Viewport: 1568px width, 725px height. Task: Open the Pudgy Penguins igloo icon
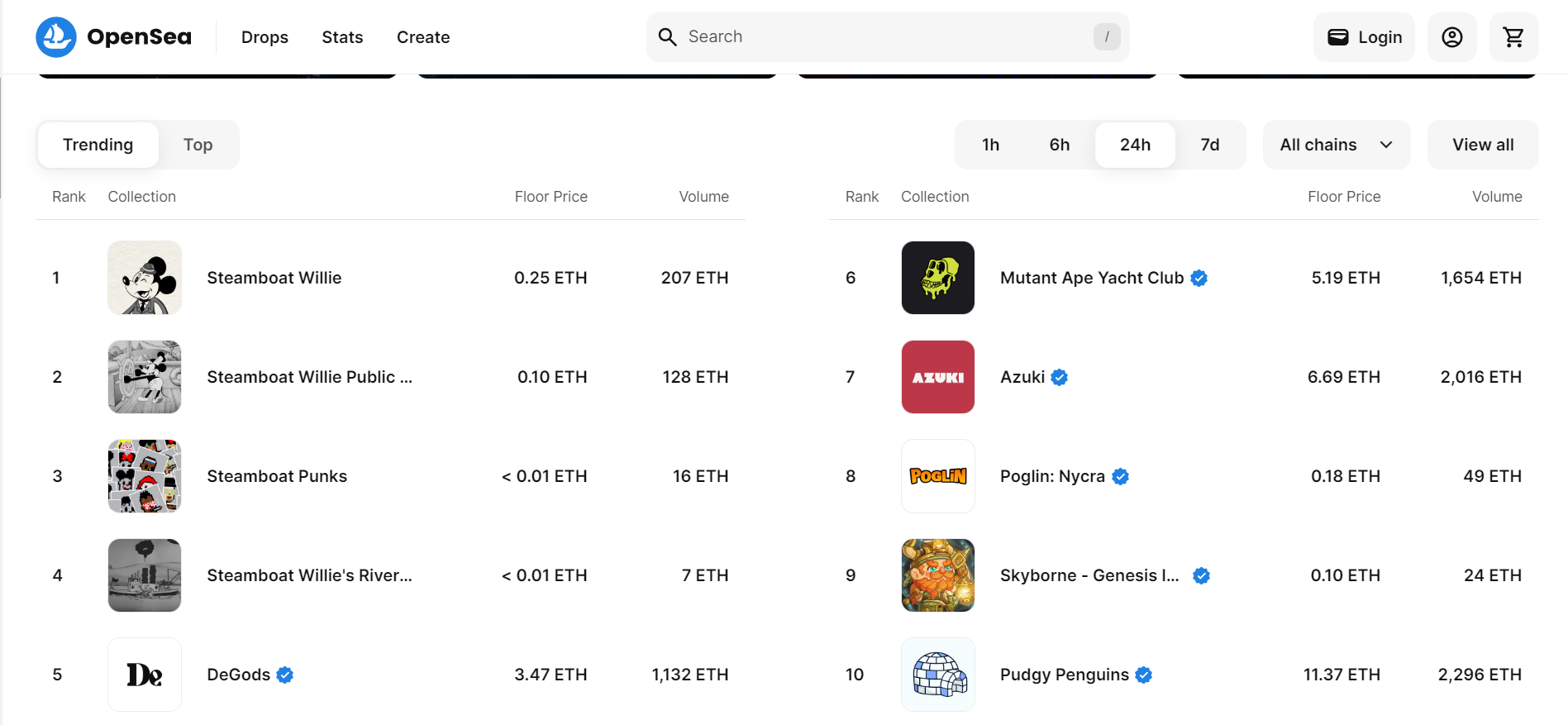click(x=937, y=675)
